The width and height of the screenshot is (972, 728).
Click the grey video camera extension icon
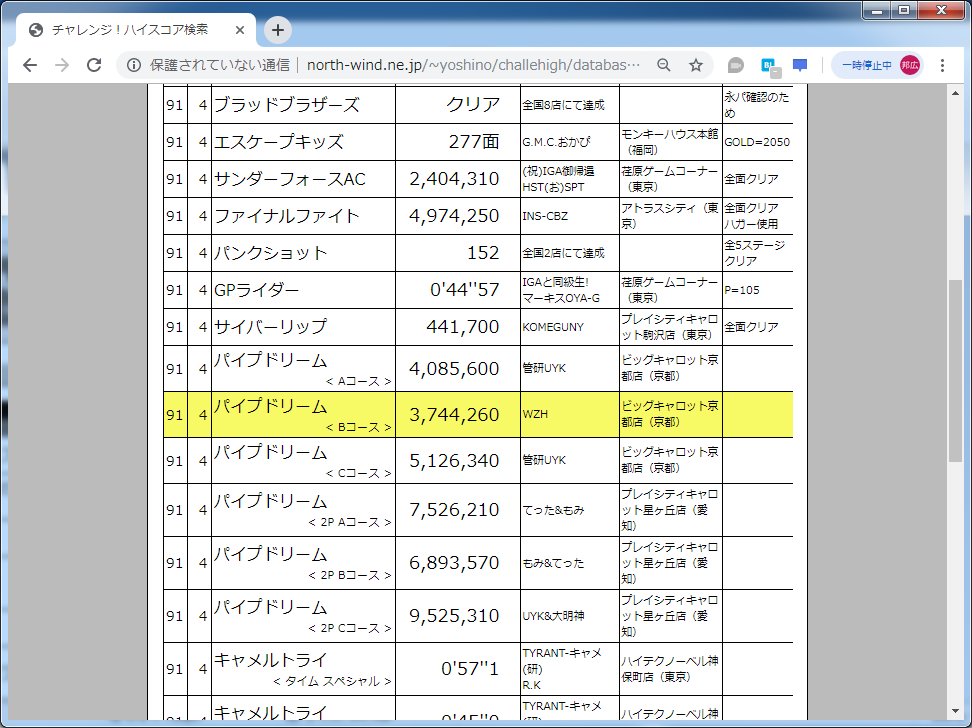pyautogui.click(x=735, y=64)
